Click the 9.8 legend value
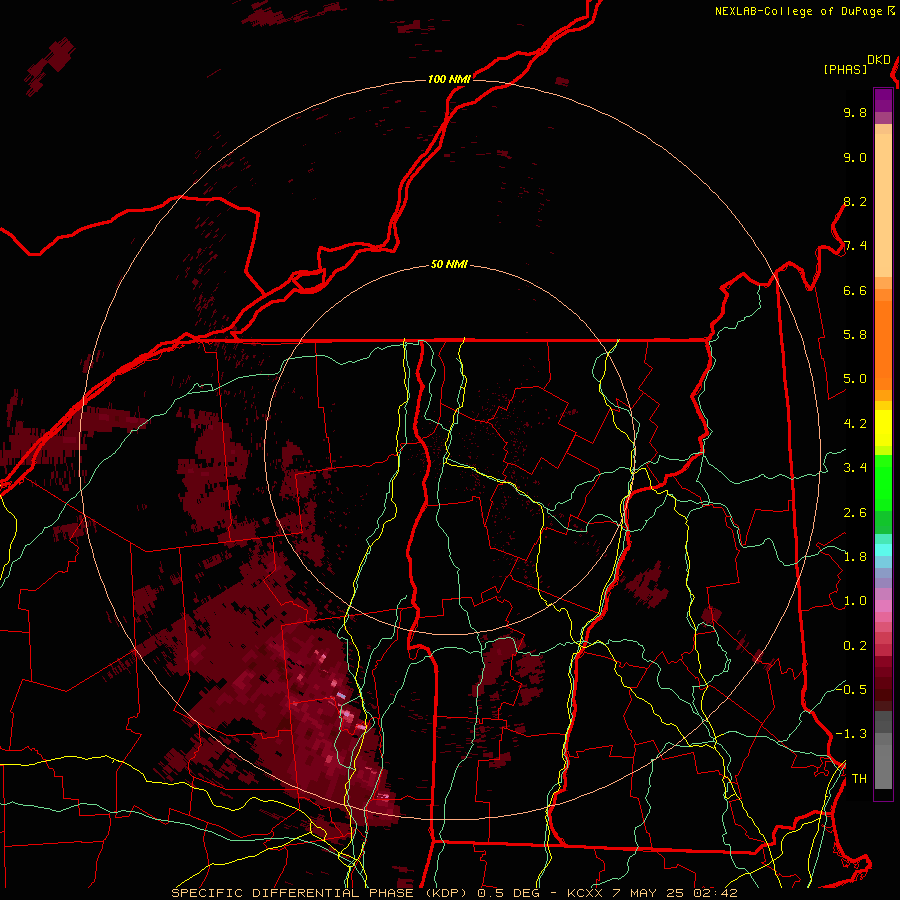The image size is (900, 900). point(855,112)
